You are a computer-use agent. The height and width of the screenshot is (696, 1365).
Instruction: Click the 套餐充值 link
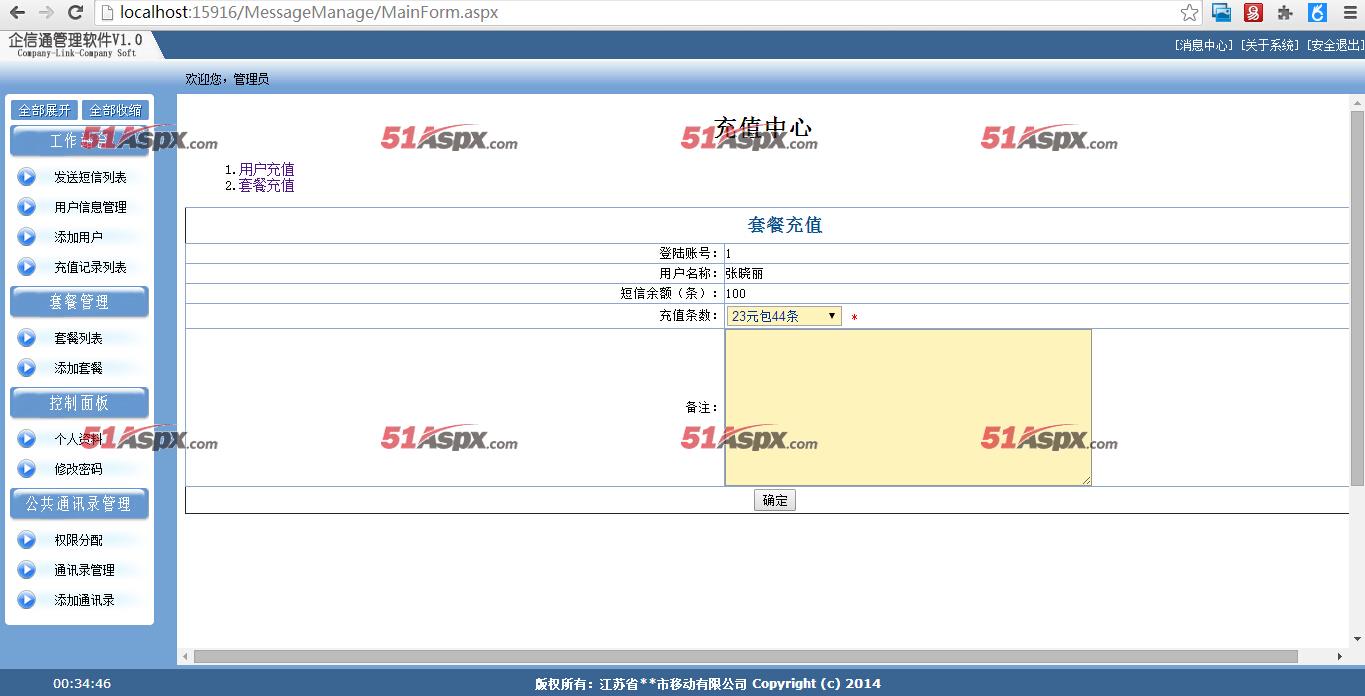(266, 185)
